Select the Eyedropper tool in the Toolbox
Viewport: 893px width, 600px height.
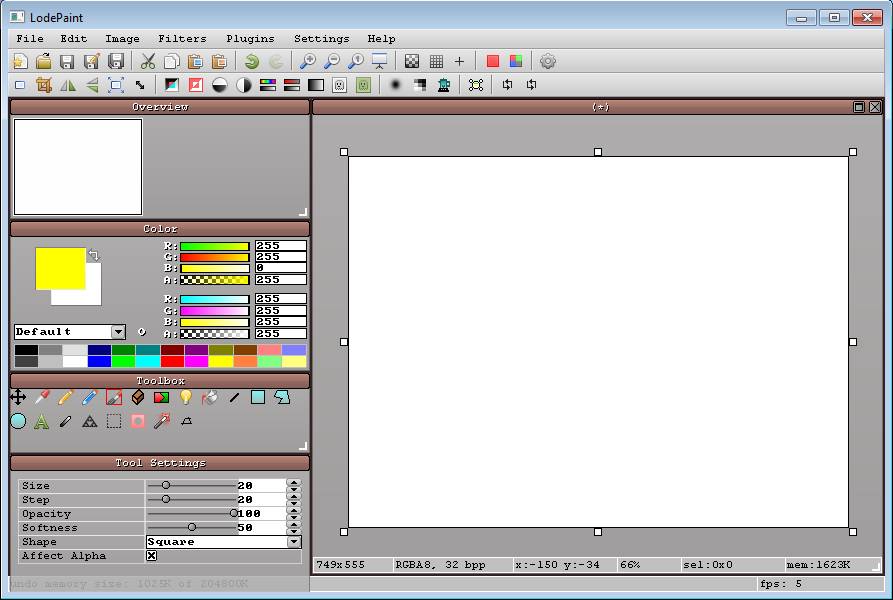coord(41,397)
